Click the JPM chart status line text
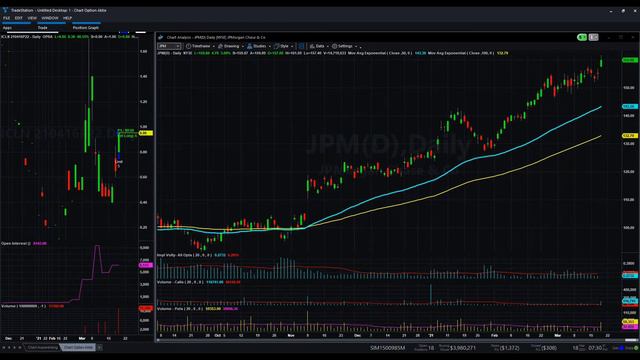The height and width of the screenshot is (360, 640). 333,53
